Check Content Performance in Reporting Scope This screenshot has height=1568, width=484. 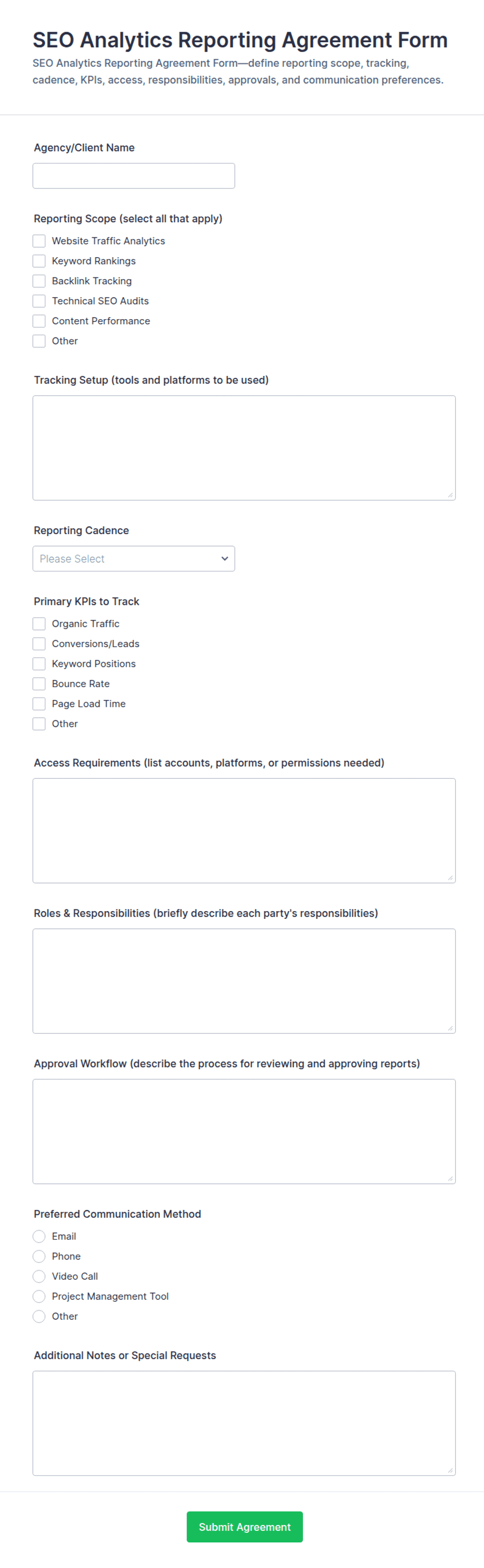click(39, 321)
